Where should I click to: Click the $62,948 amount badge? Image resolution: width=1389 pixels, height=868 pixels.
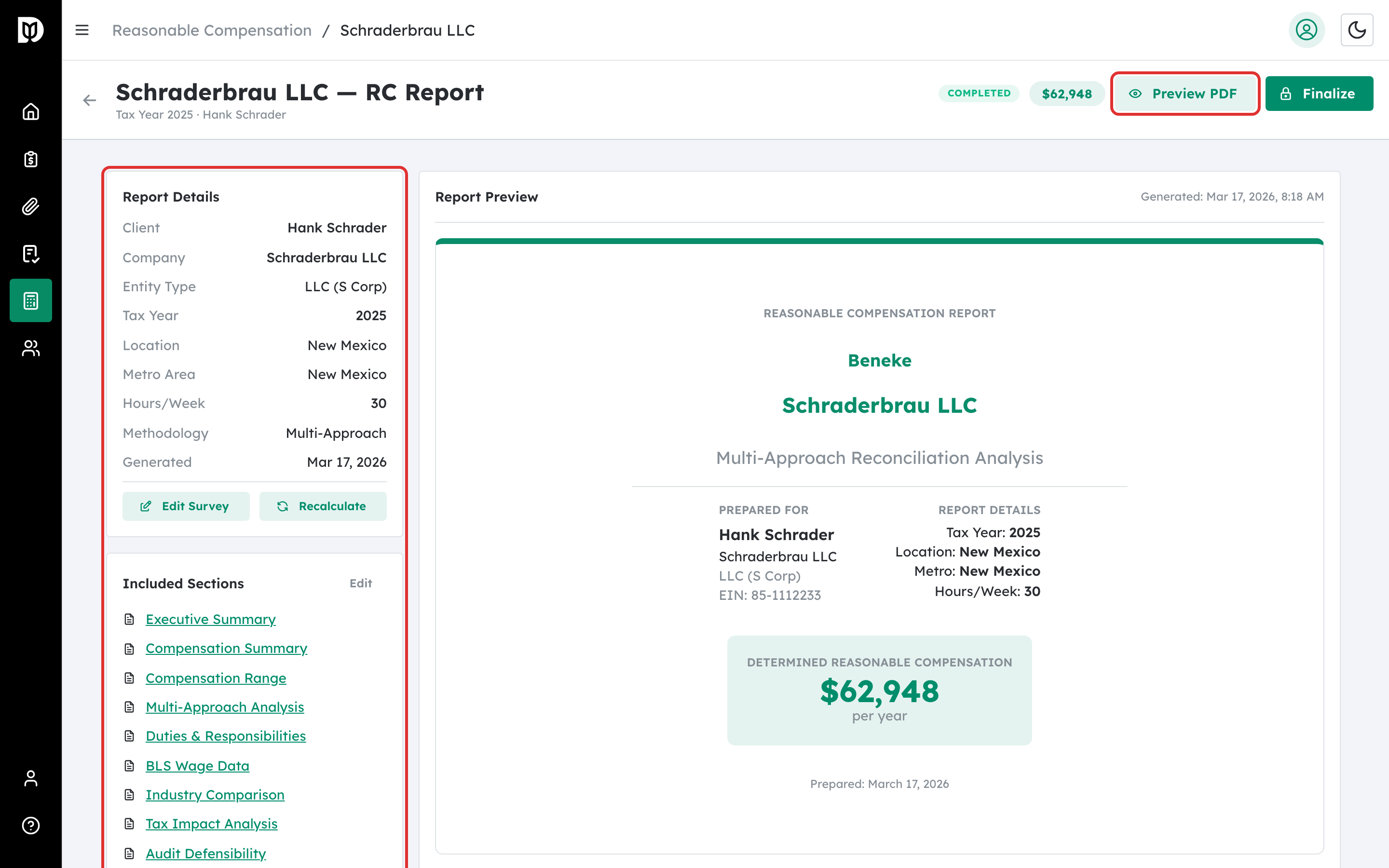(x=1066, y=93)
